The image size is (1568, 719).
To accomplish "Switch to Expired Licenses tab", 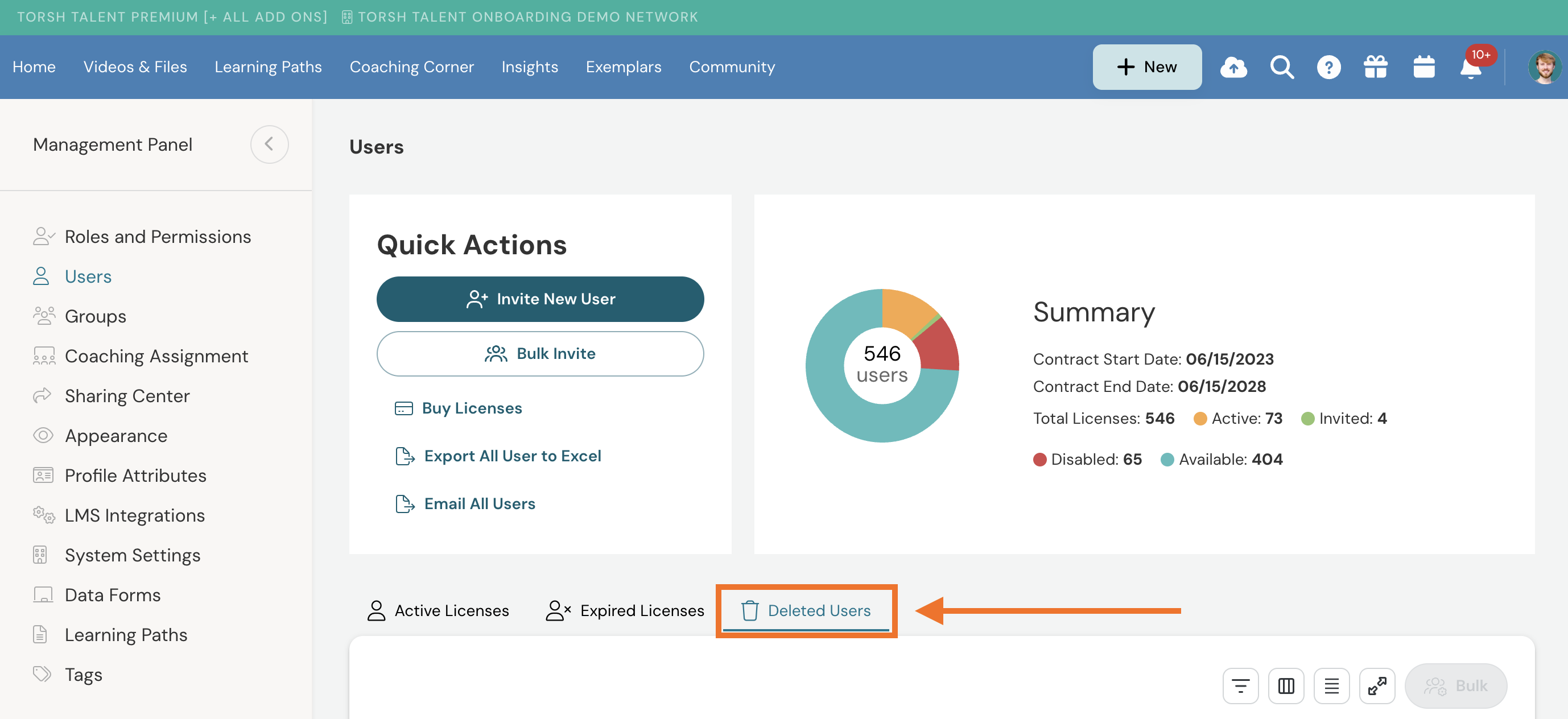I will coord(625,610).
